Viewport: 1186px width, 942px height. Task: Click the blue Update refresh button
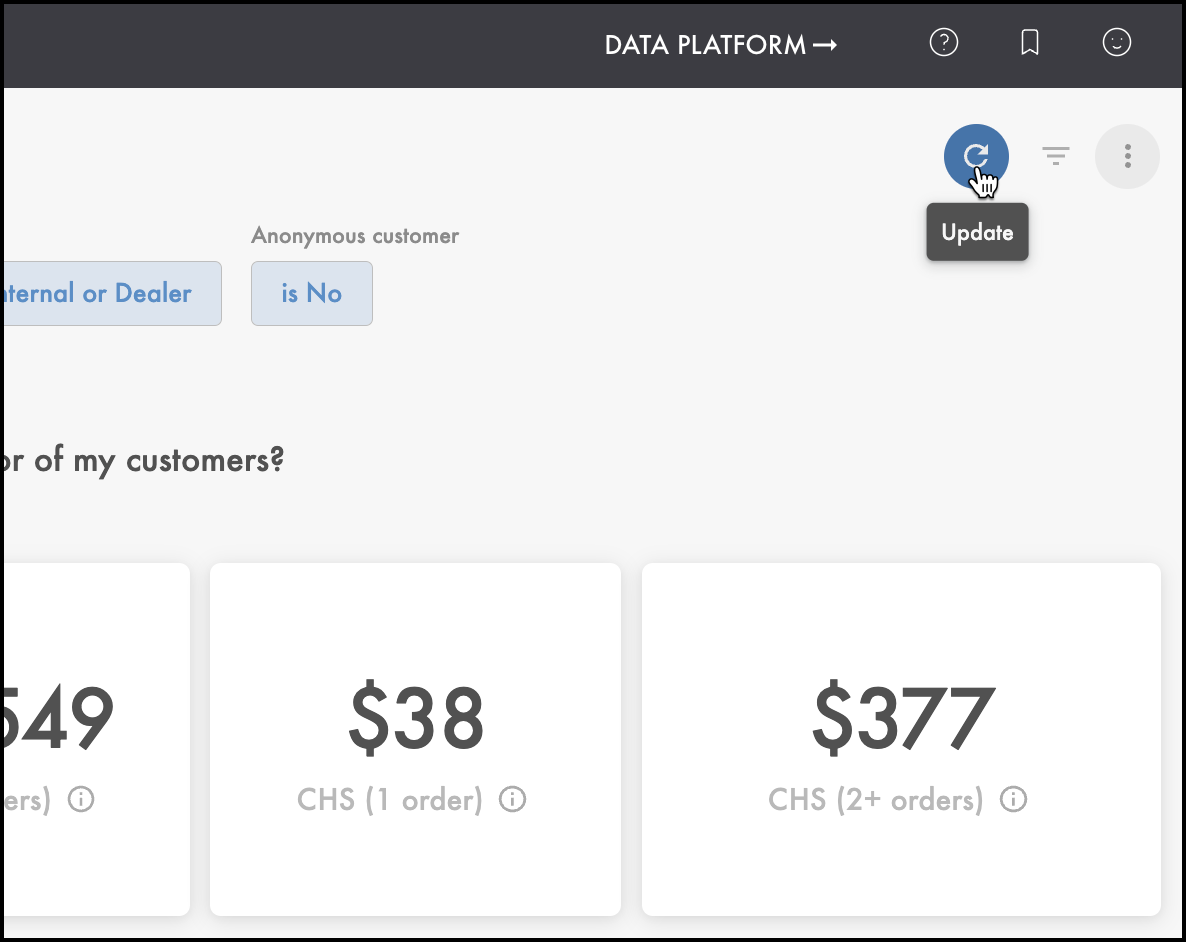[976, 157]
